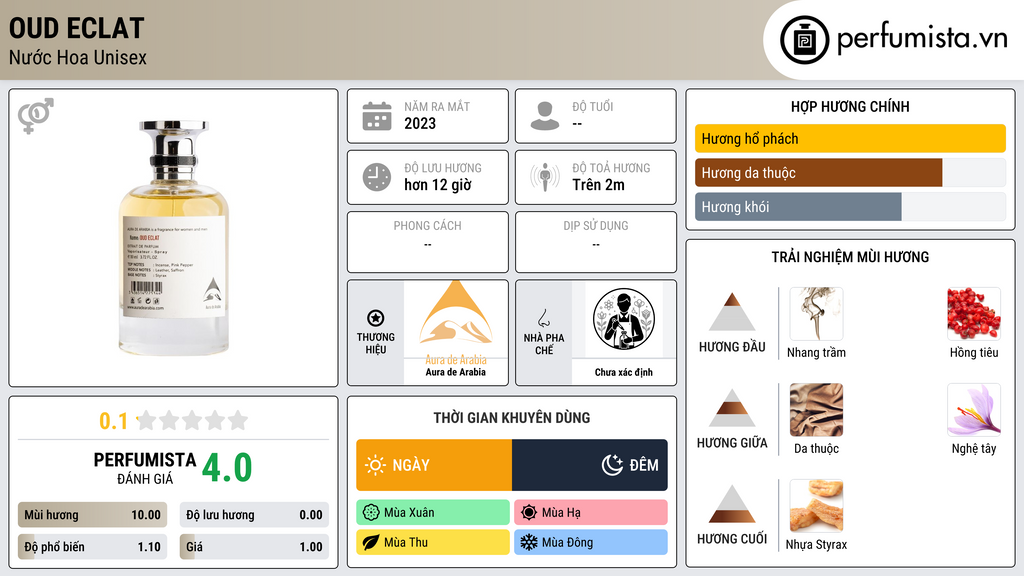This screenshot has height=576, width=1024.
Task: Open the perfumista.vn site name text
Action: [x=922, y=39]
